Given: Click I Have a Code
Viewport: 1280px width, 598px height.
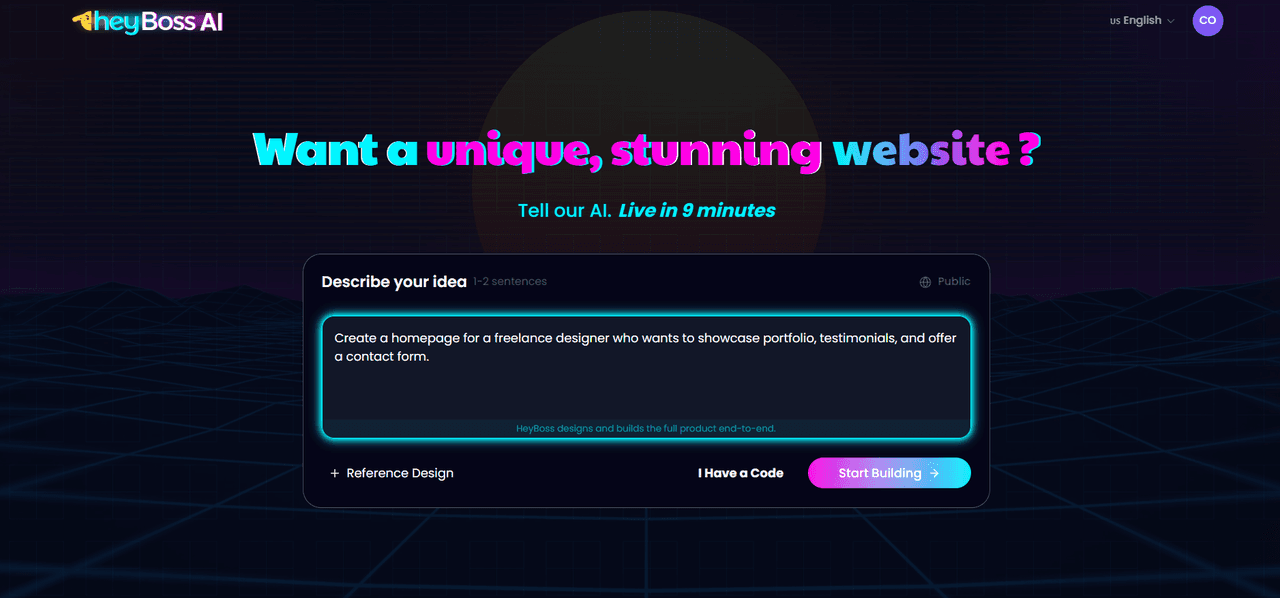Looking at the screenshot, I should pyautogui.click(x=740, y=473).
